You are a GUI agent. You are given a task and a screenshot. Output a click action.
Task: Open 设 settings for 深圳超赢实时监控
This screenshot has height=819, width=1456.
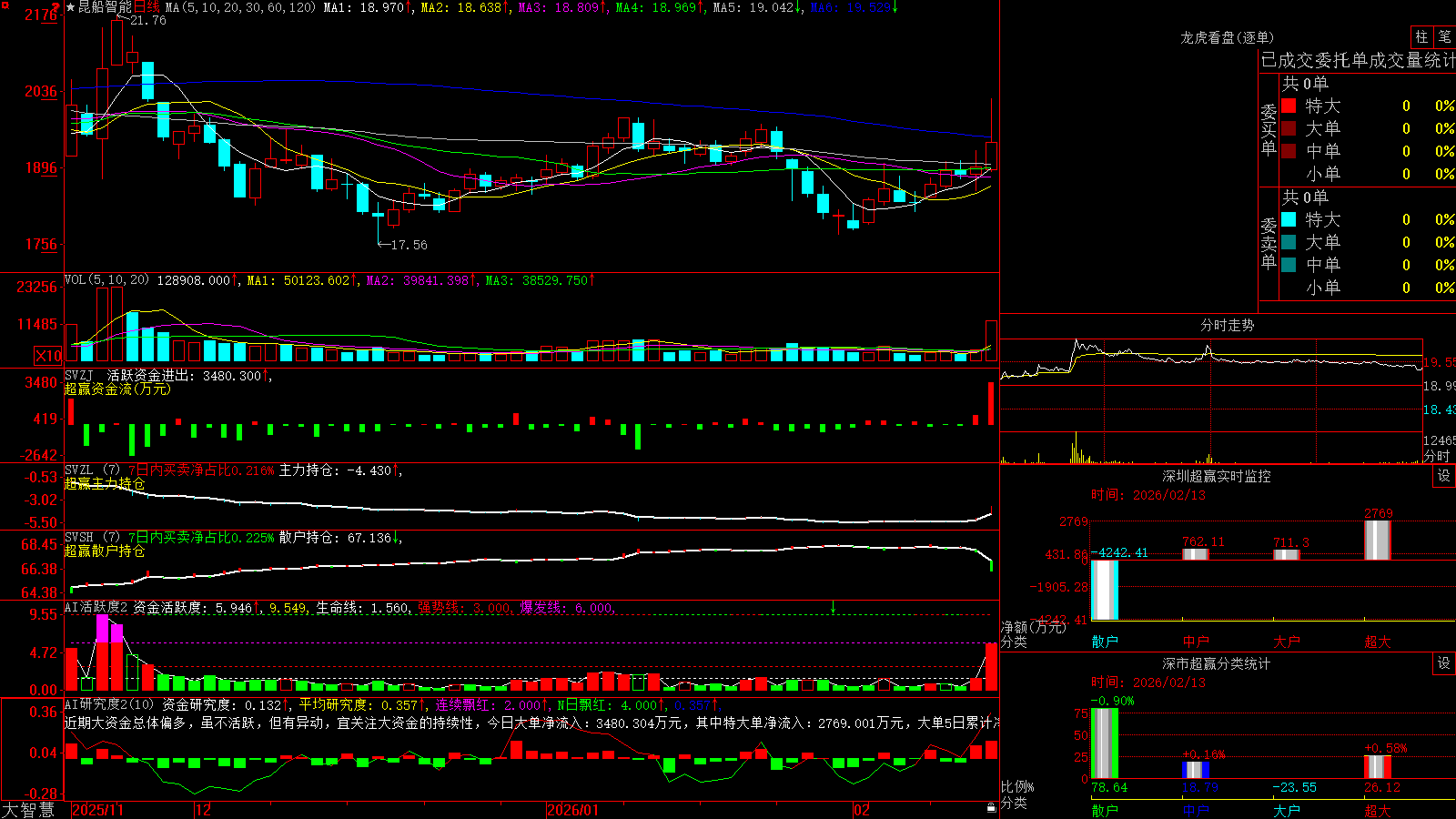pos(1444,476)
